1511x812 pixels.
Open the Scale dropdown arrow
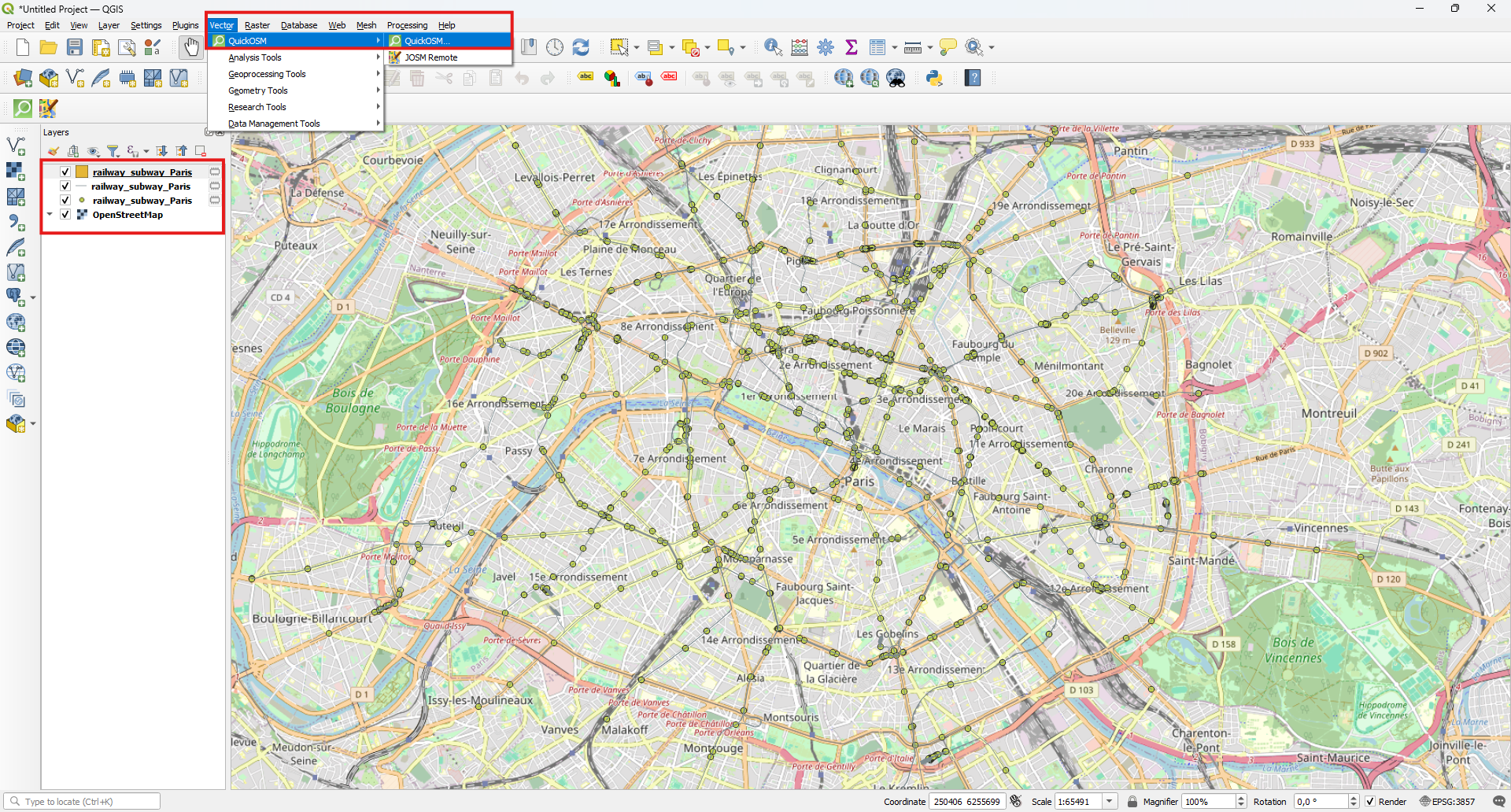(1110, 802)
